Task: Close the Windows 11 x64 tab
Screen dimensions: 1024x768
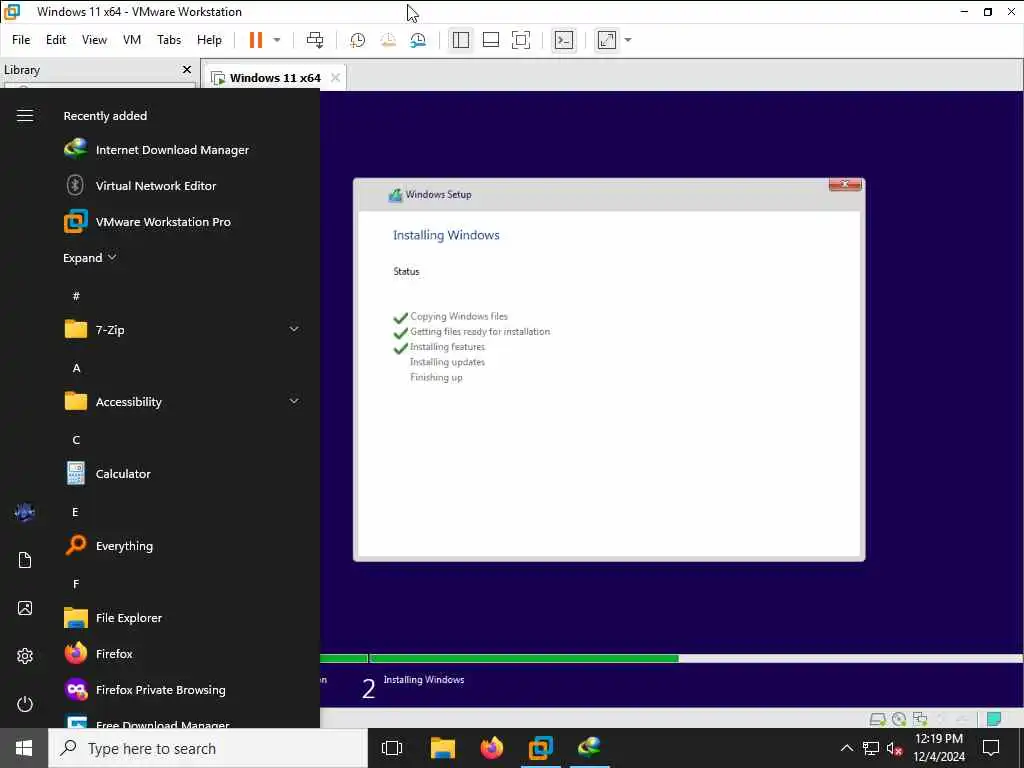Action: pos(335,78)
